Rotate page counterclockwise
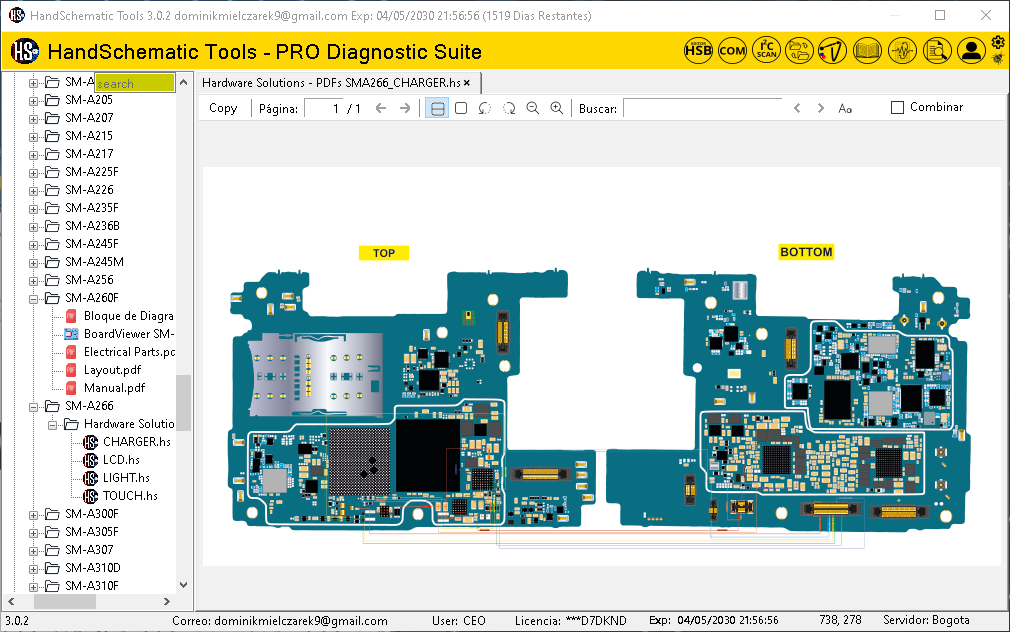 click(x=485, y=108)
